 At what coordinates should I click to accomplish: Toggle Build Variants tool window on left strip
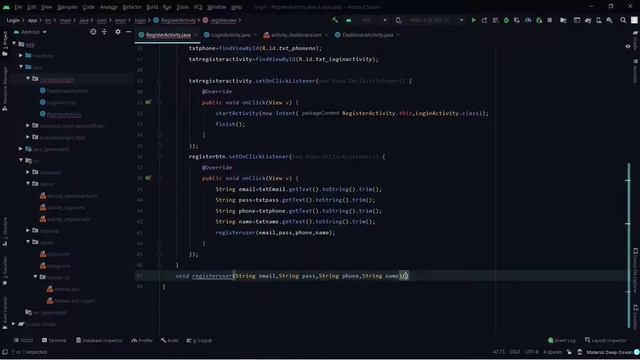[5, 313]
